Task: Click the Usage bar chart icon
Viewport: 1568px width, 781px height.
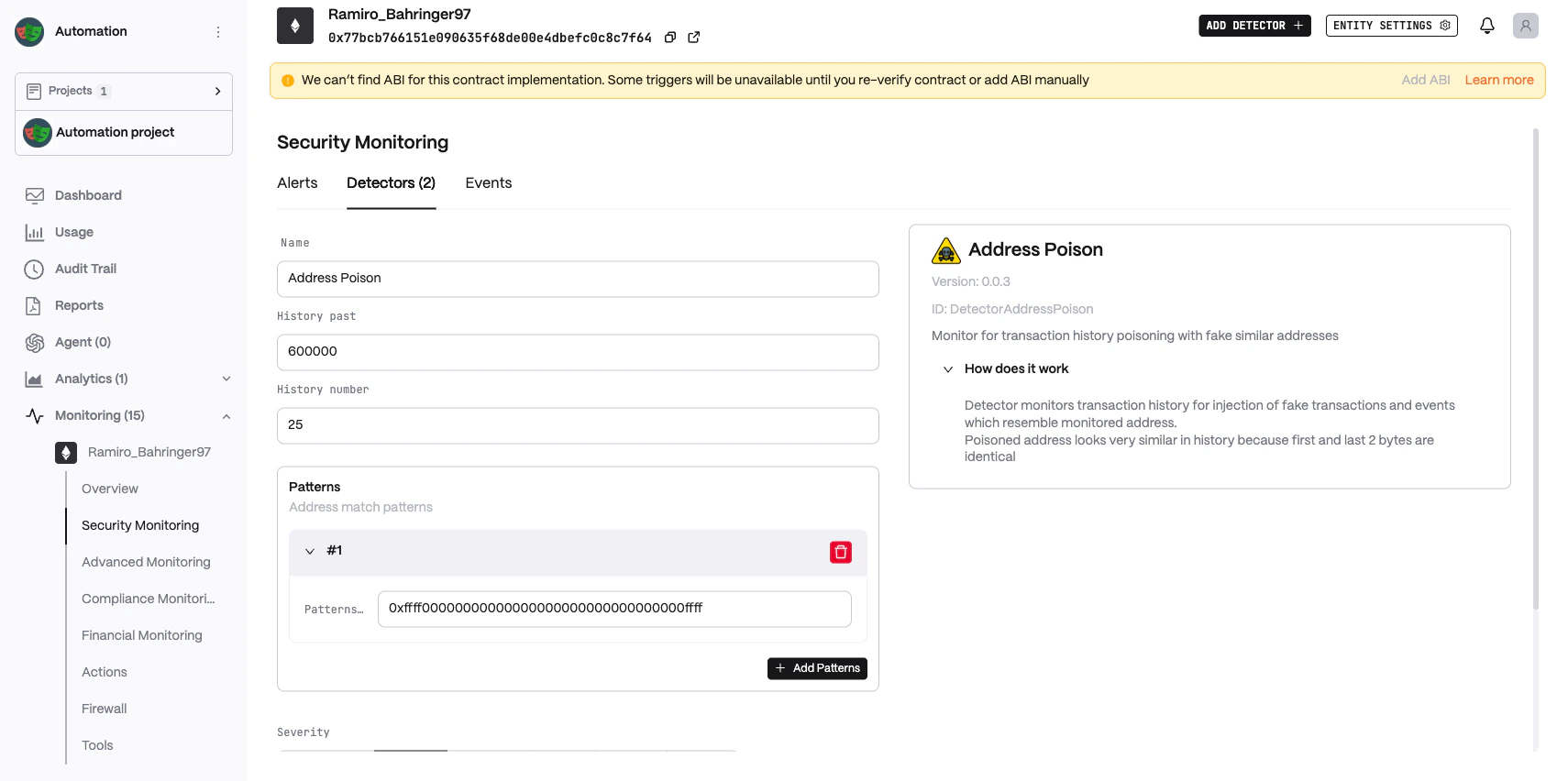Action: (x=35, y=232)
